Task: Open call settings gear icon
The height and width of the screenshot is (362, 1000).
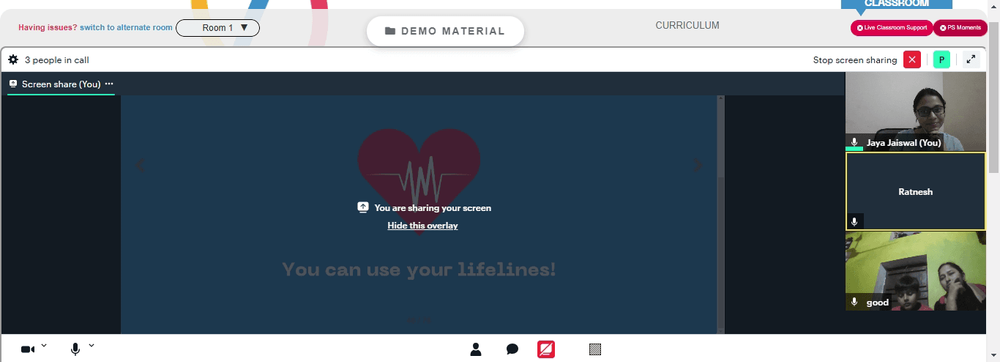Action: point(13,60)
